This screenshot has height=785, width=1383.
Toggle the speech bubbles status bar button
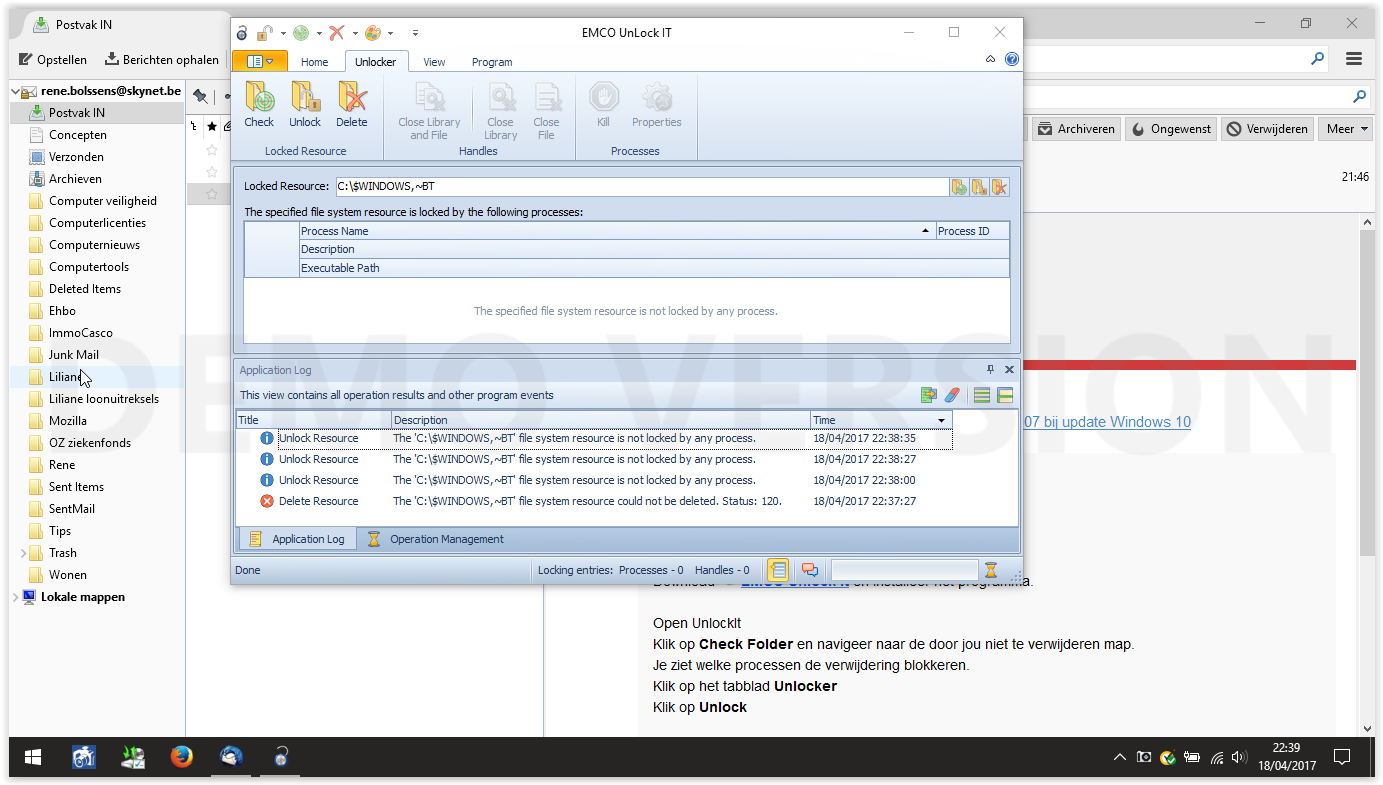point(810,570)
